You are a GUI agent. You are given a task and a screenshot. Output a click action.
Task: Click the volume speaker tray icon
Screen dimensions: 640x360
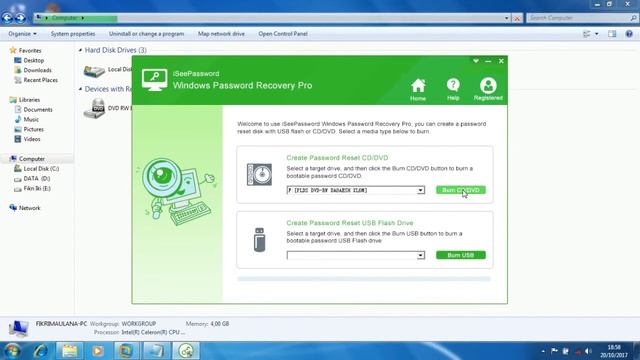(588, 351)
